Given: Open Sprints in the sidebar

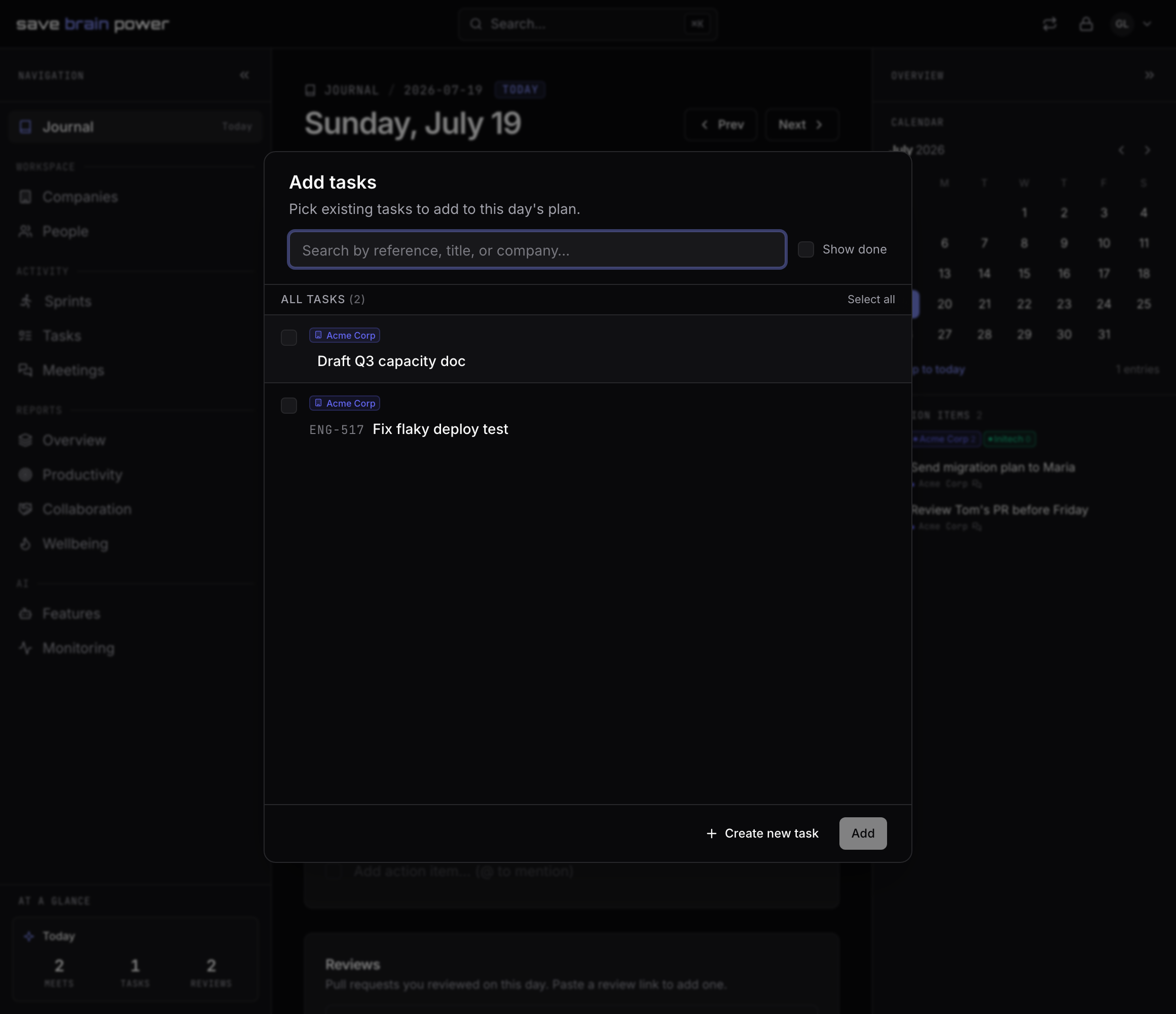Looking at the screenshot, I should click(135, 302).
